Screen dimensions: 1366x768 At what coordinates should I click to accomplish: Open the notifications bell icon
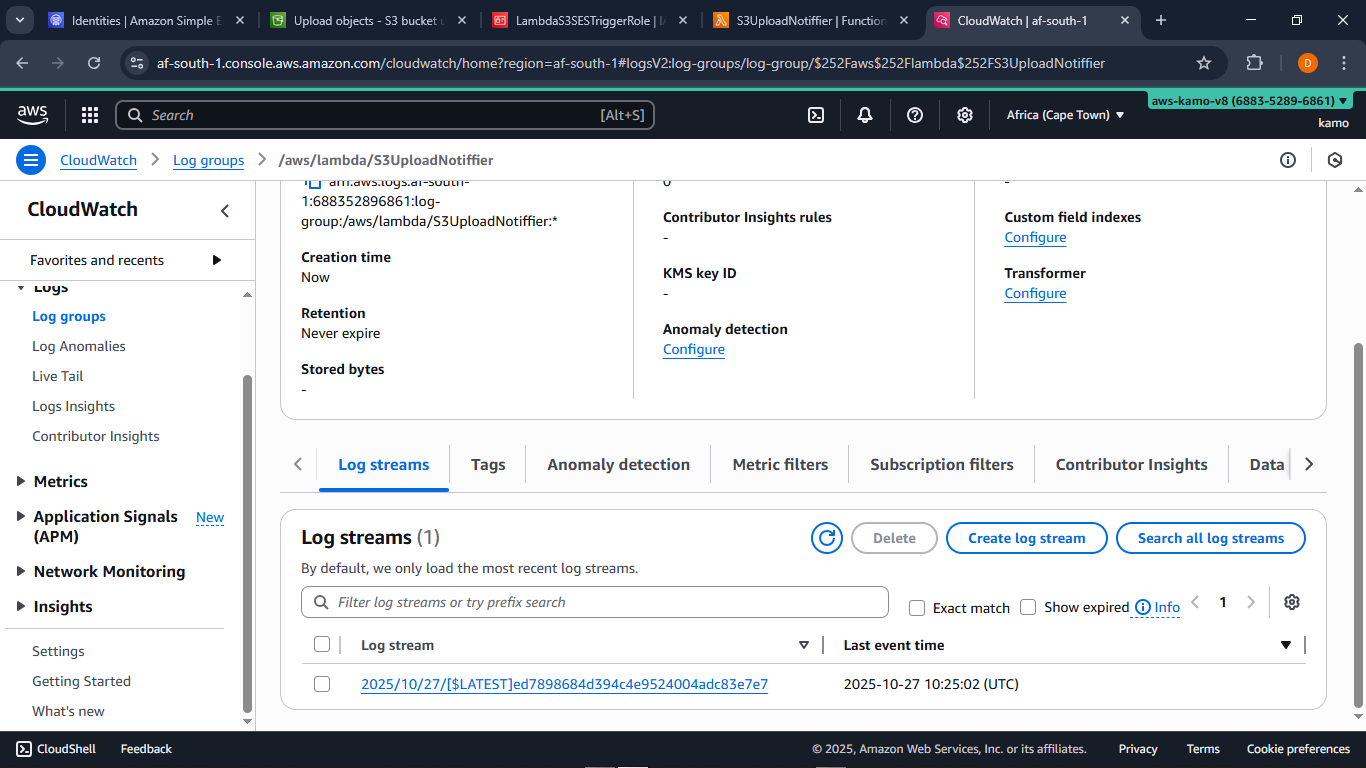[864, 115]
